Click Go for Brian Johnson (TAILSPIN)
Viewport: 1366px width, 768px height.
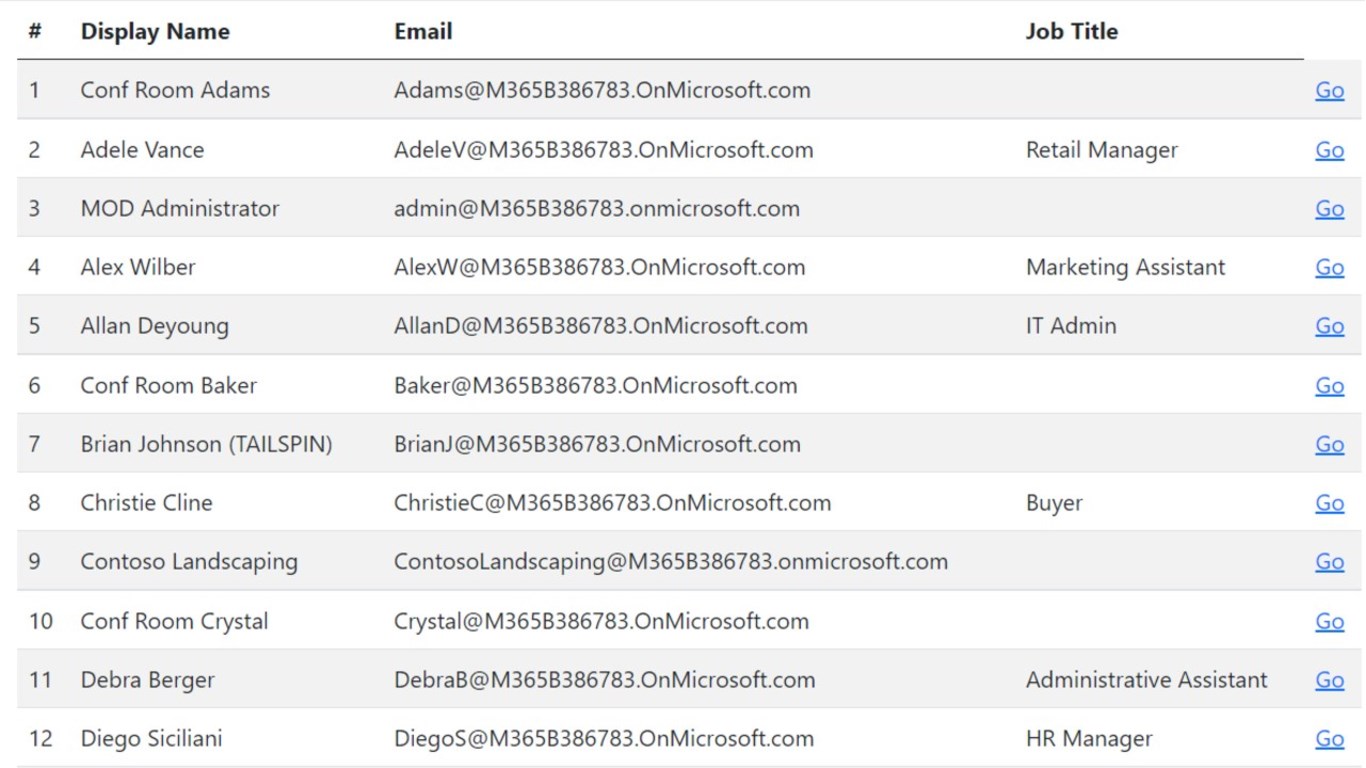1329,444
